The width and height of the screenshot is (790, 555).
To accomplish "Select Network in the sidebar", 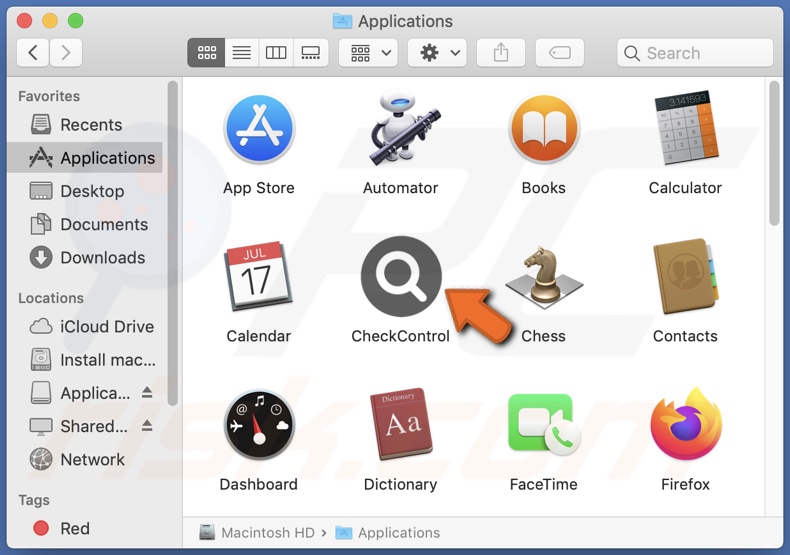I will [86, 459].
